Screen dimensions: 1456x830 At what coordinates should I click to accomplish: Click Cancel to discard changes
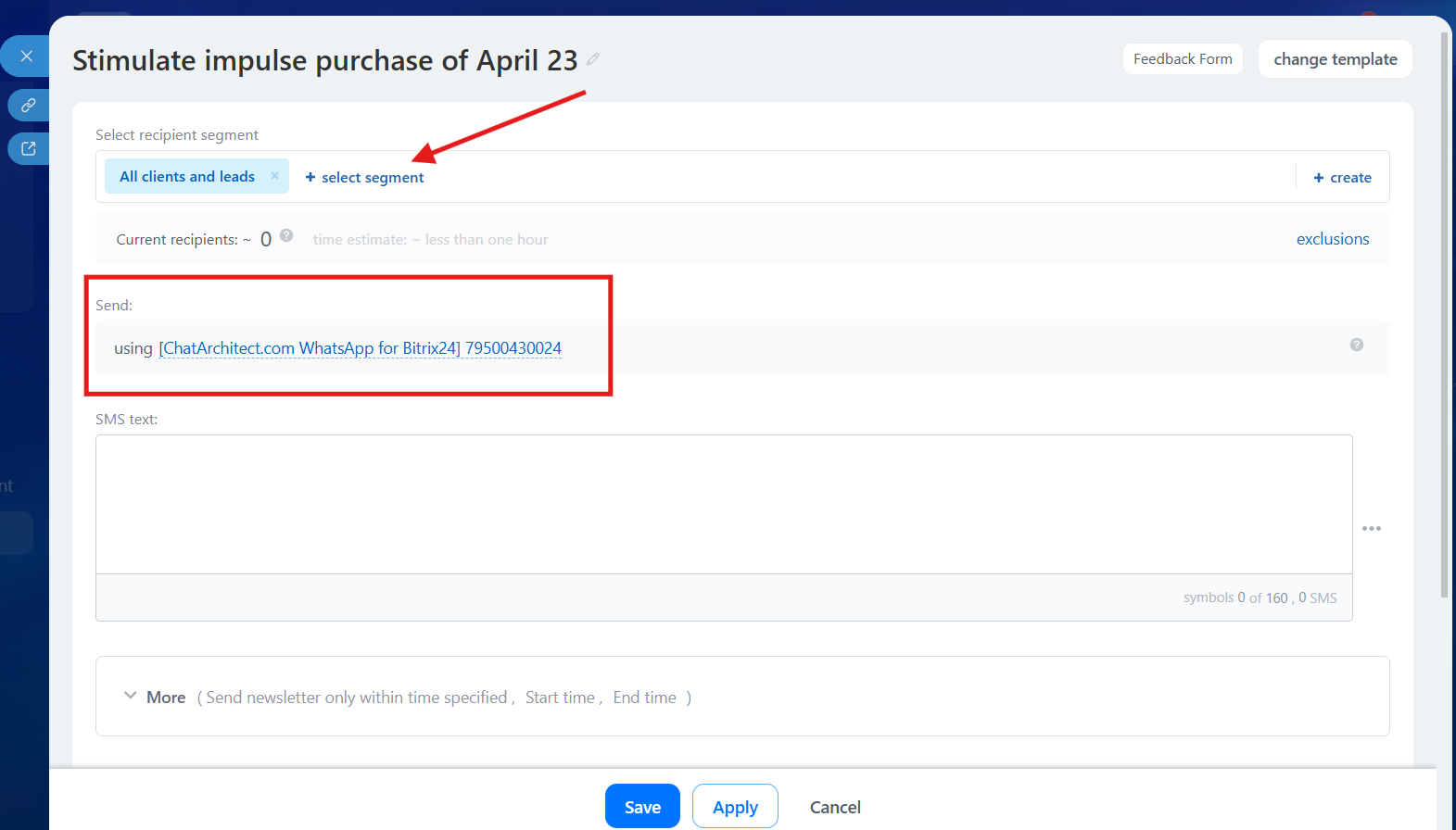coord(834,807)
